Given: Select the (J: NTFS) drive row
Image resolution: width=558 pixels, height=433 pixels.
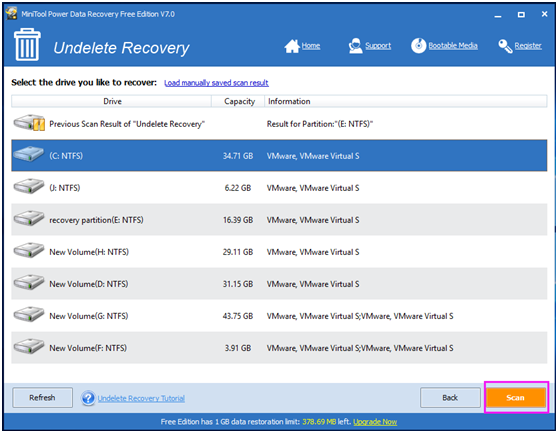Looking at the screenshot, I should pos(279,188).
